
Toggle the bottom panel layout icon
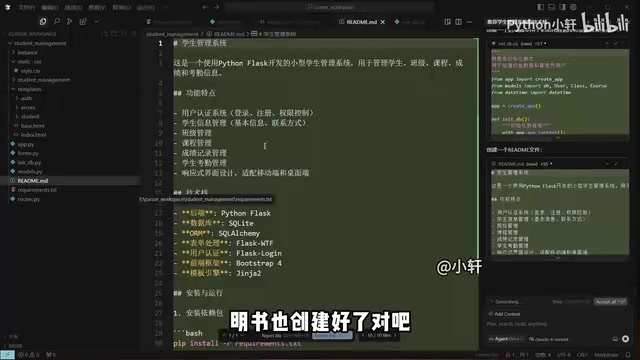551,7
